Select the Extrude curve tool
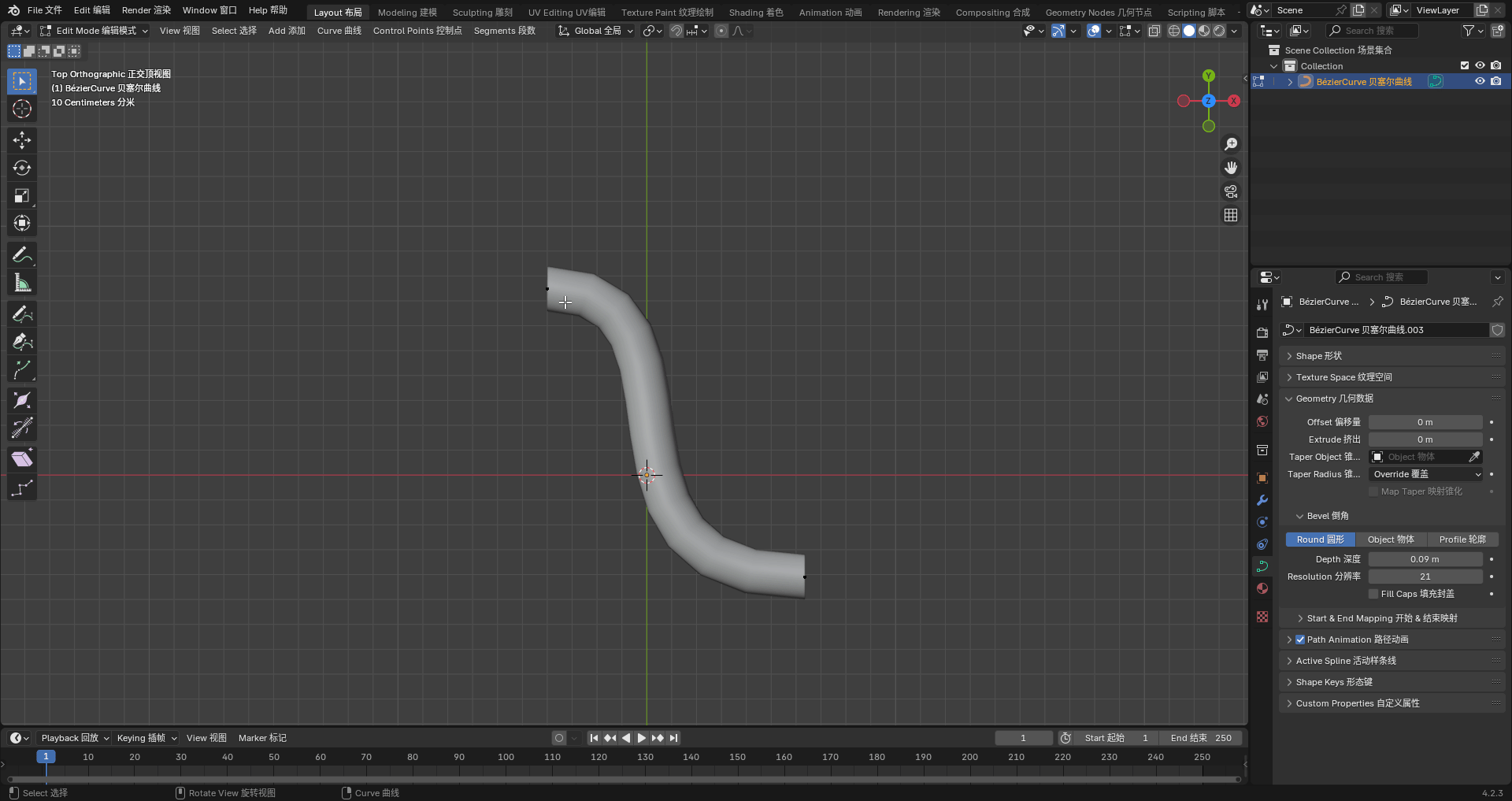The image size is (1512, 801). click(x=22, y=369)
